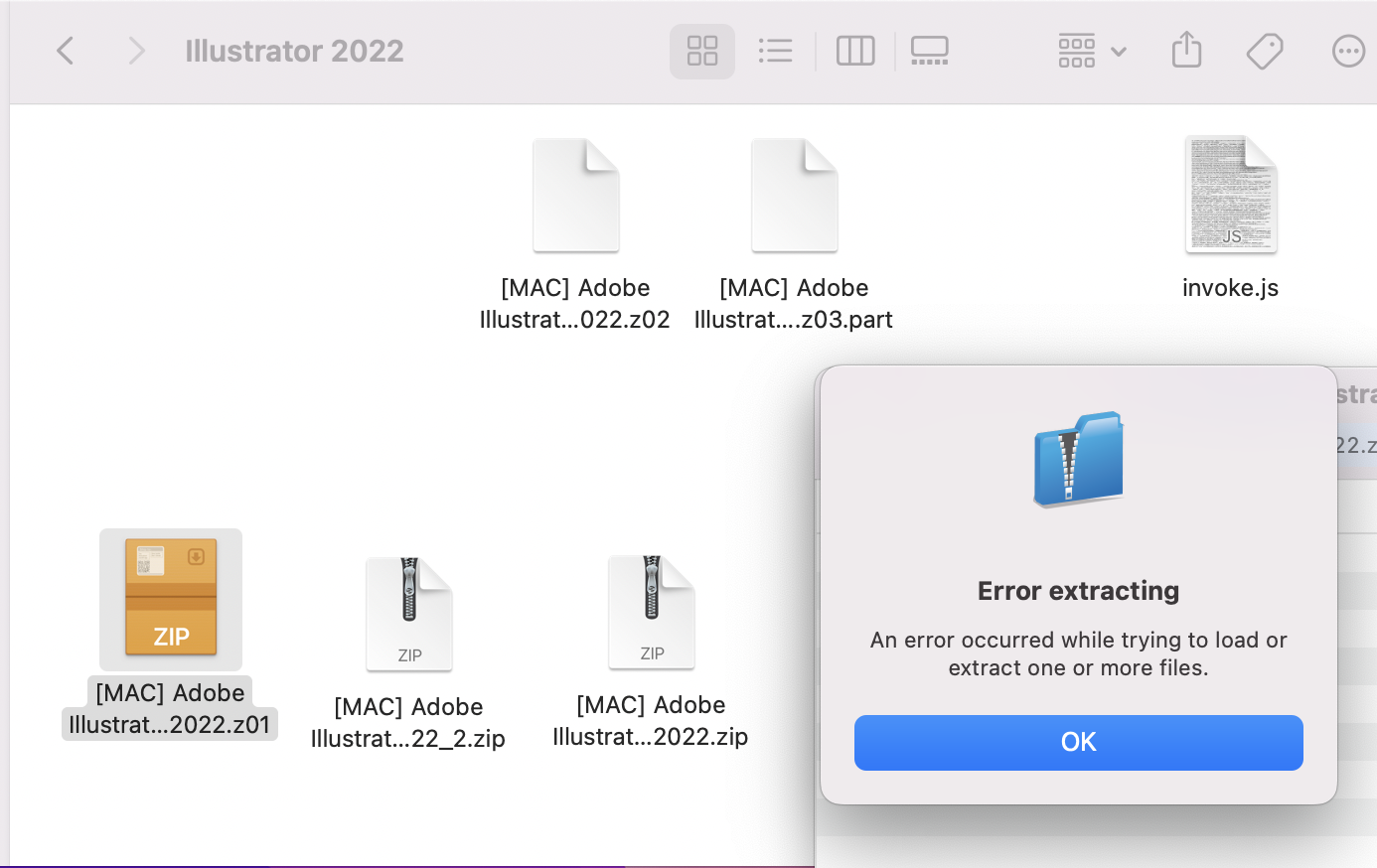Image resolution: width=1377 pixels, height=868 pixels.
Task: Select the orange ZIP archive .z01 icon
Action: 171,598
